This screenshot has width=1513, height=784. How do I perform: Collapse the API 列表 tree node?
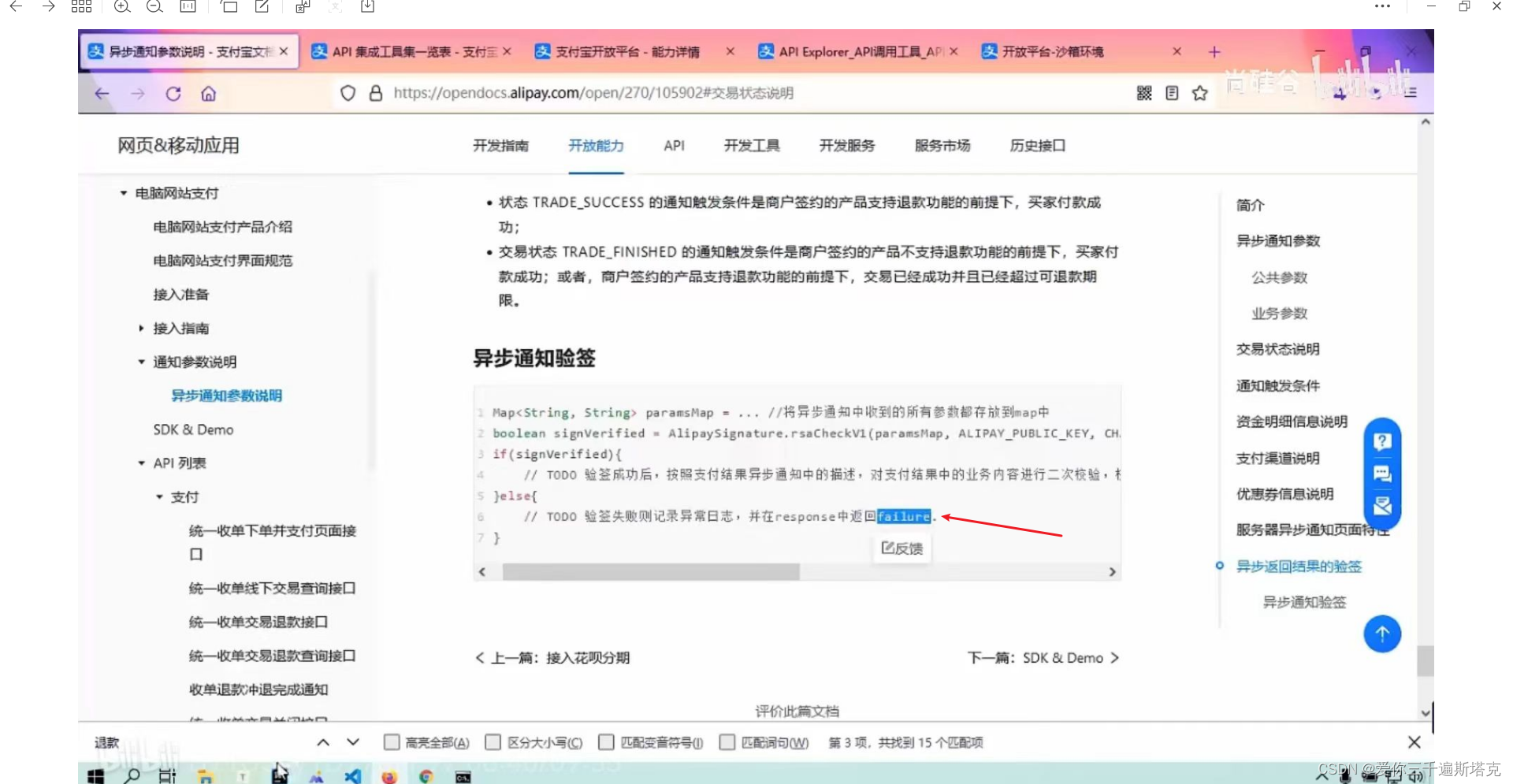(141, 463)
